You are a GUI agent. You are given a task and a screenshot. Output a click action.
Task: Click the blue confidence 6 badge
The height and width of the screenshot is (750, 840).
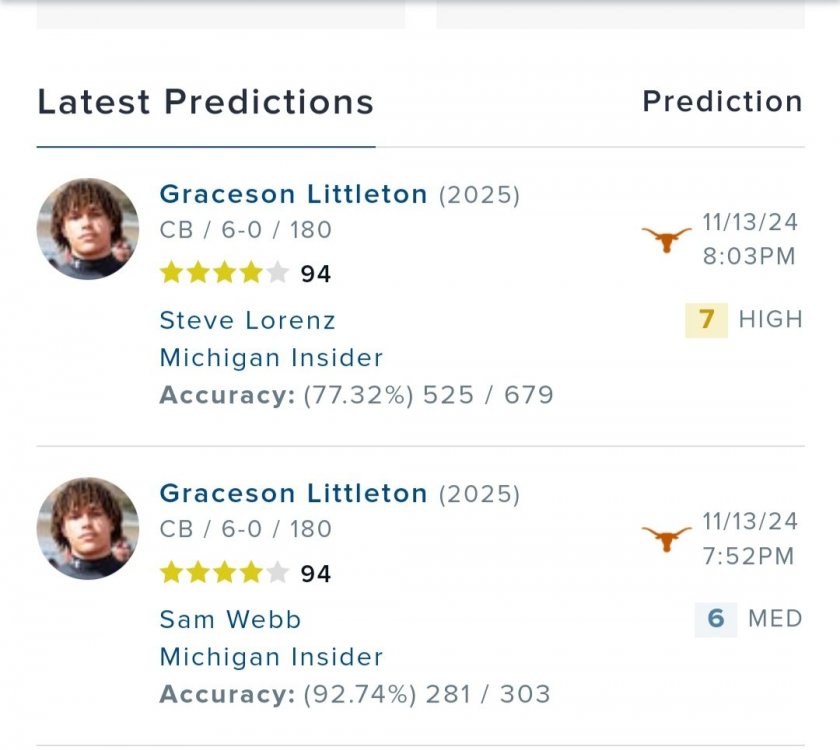(715, 619)
